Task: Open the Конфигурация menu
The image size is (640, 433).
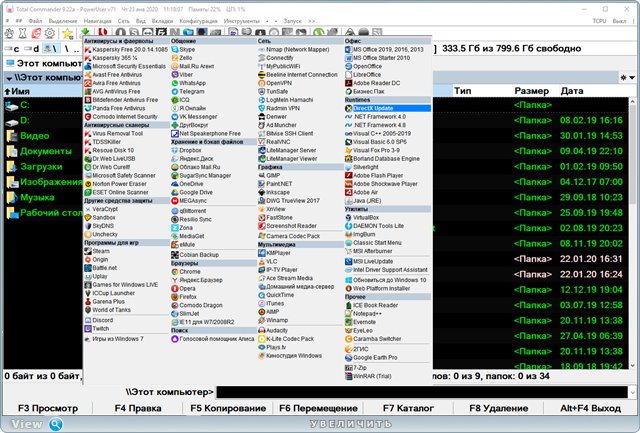Action: click(x=198, y=21)
